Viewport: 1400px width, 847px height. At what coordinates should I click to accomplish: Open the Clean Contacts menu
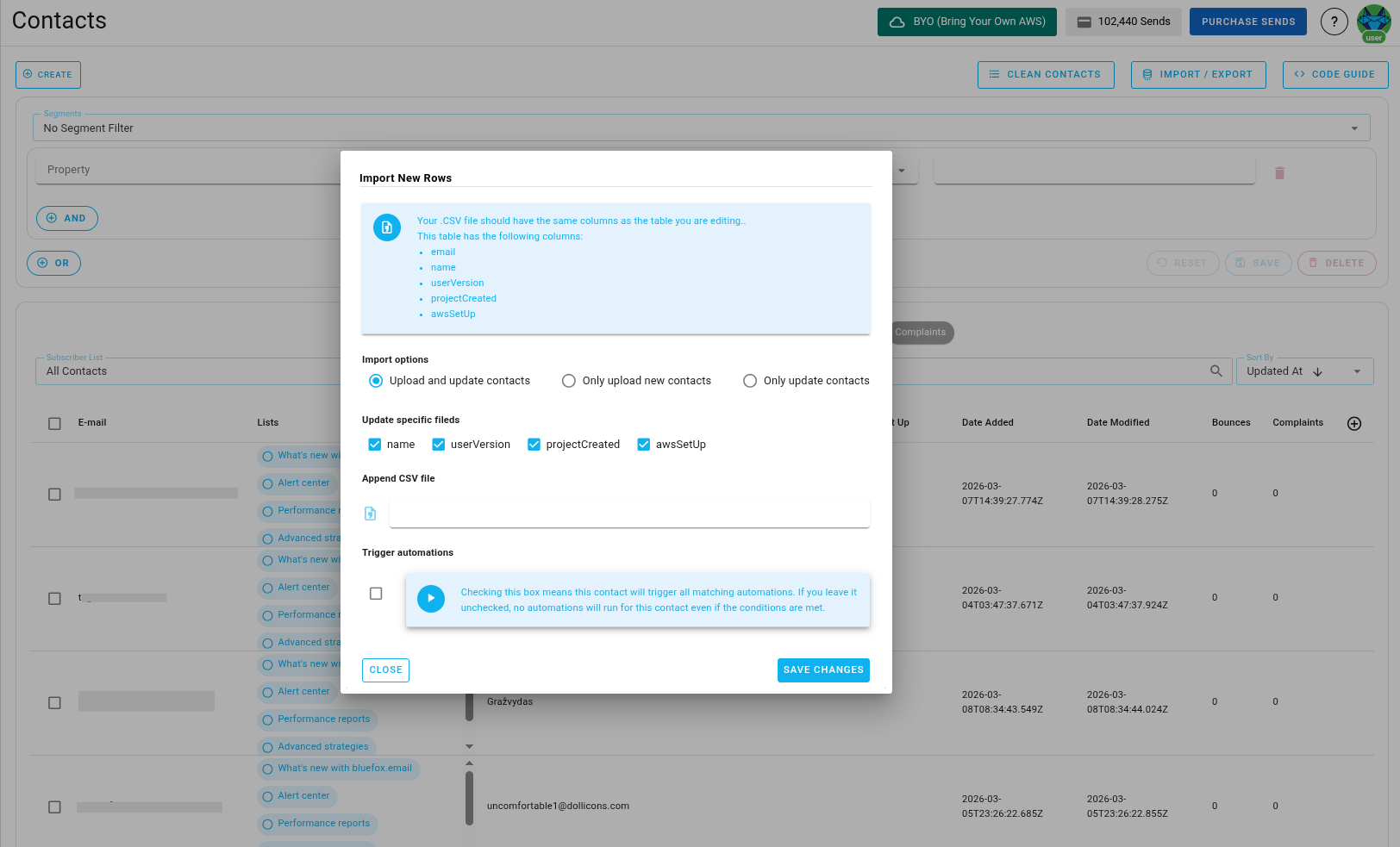click(x=1046, y=74)
